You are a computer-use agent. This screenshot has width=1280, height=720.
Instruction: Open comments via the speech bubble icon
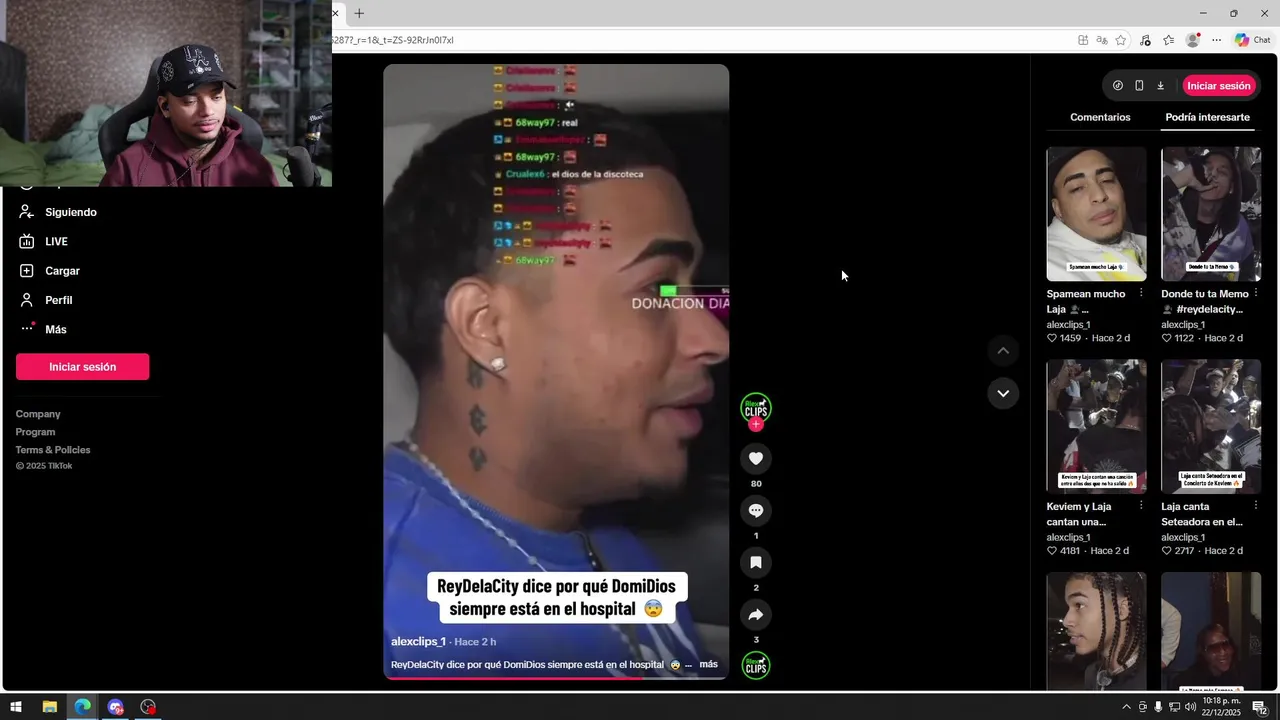point(756,510)
